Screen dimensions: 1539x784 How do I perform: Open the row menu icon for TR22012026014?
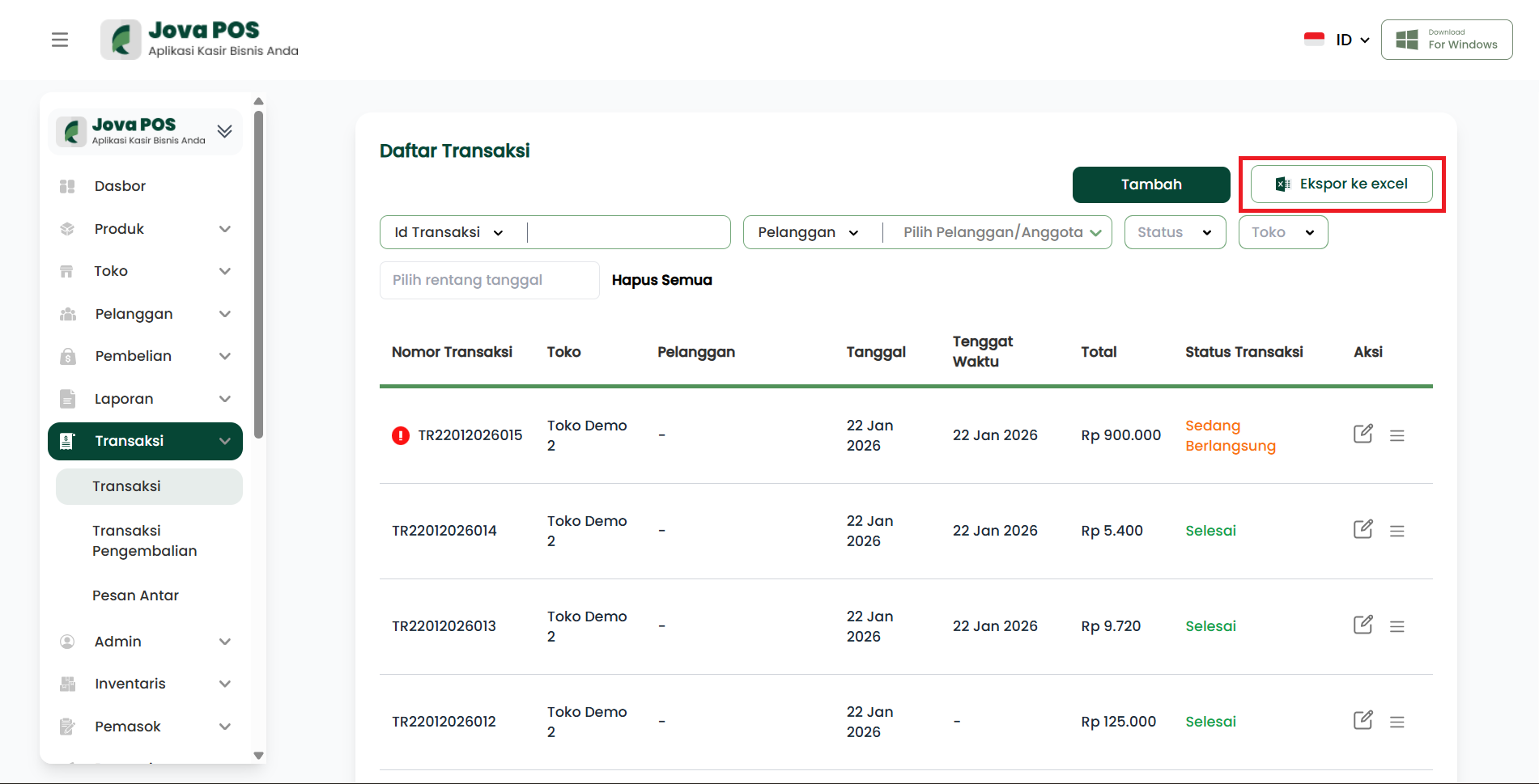[x=1397, y=531]
